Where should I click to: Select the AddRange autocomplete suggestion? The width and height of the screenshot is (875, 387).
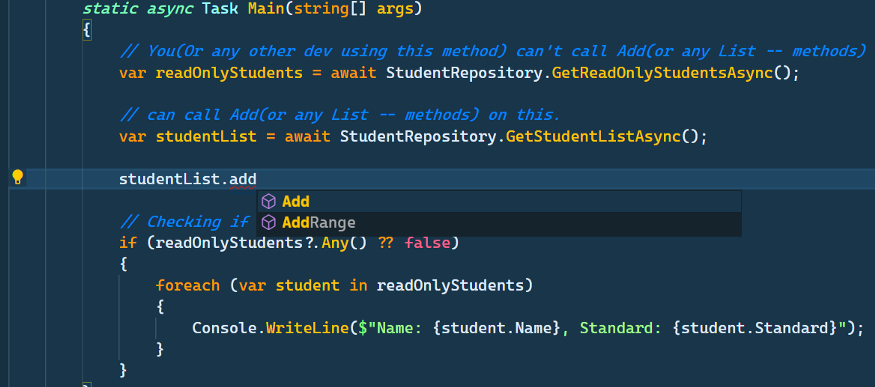499,223
